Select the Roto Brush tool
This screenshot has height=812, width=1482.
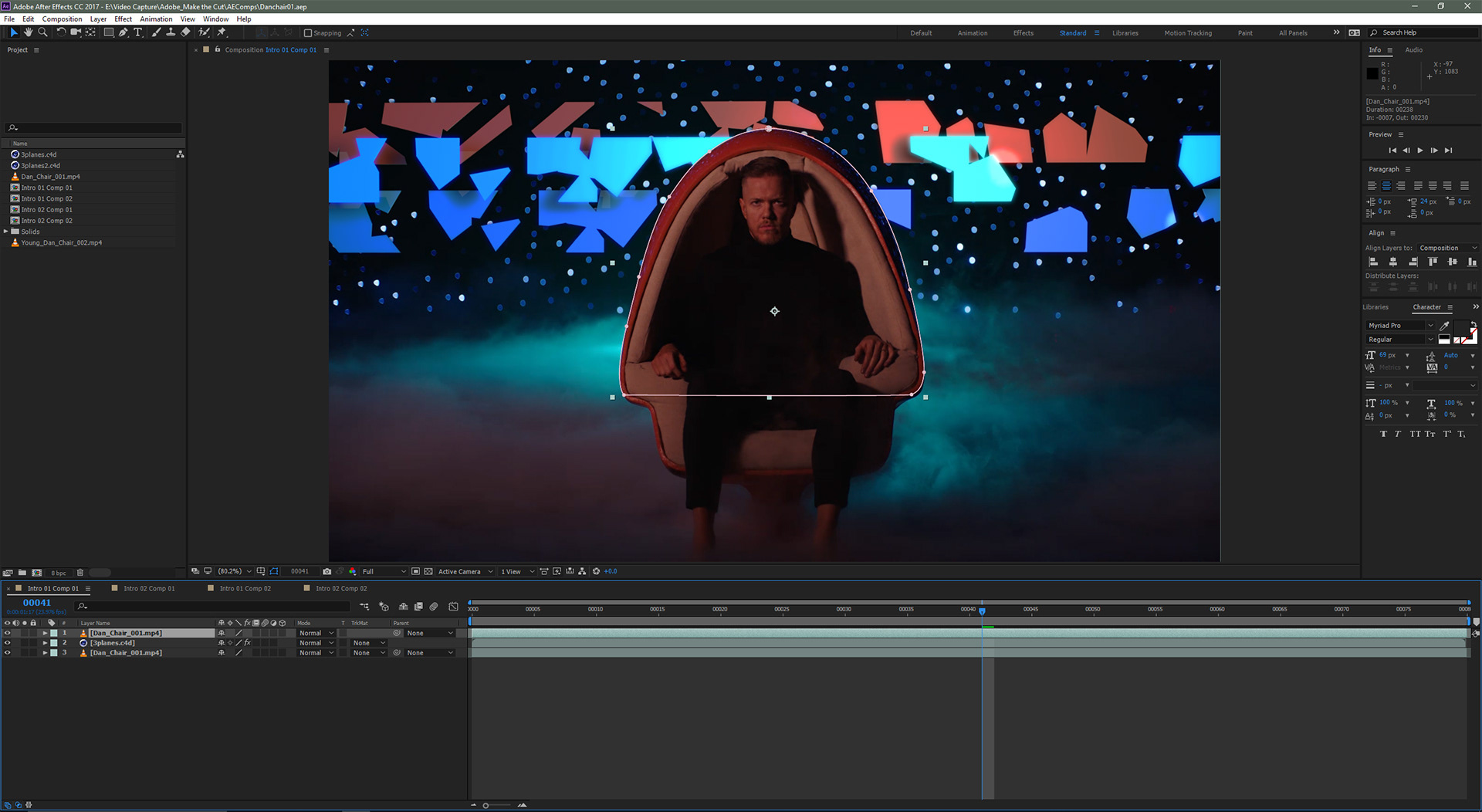pyautogui.click(x=204, y=32)
